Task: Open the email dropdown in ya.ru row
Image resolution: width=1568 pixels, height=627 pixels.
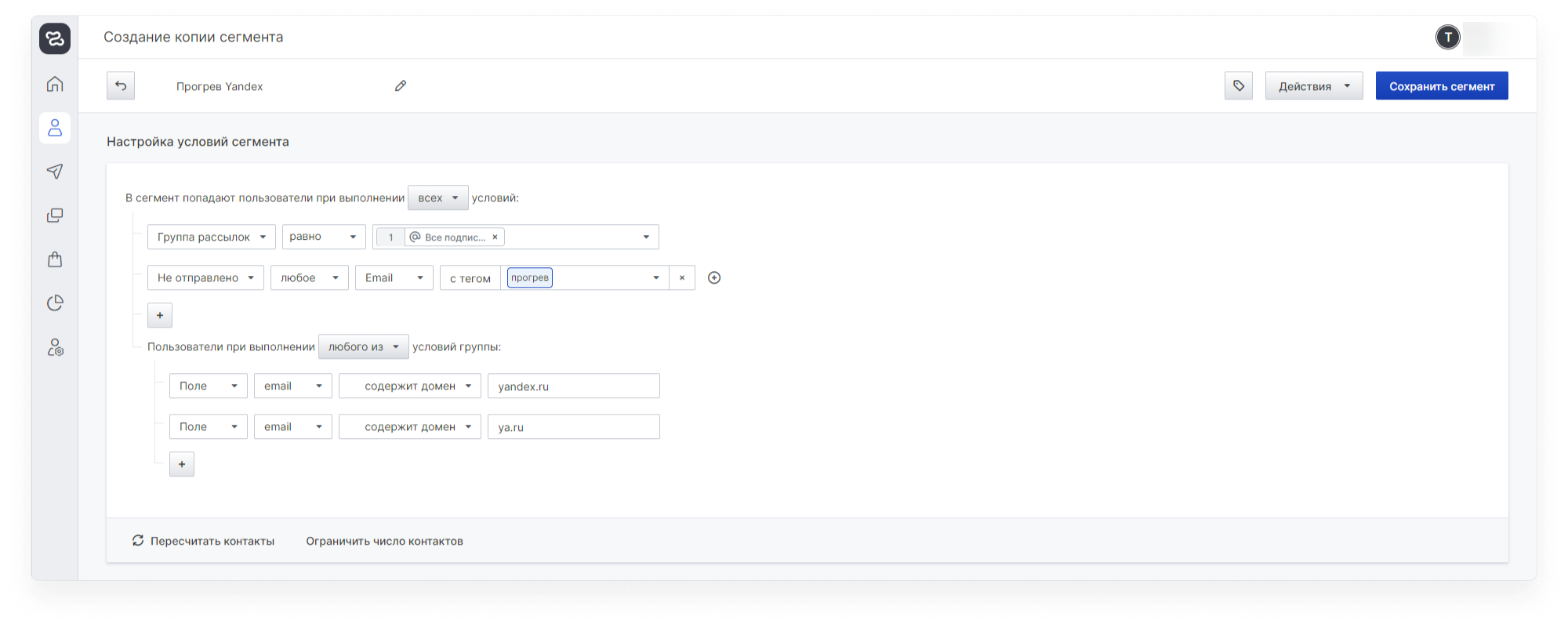Action: coord(293,426)
